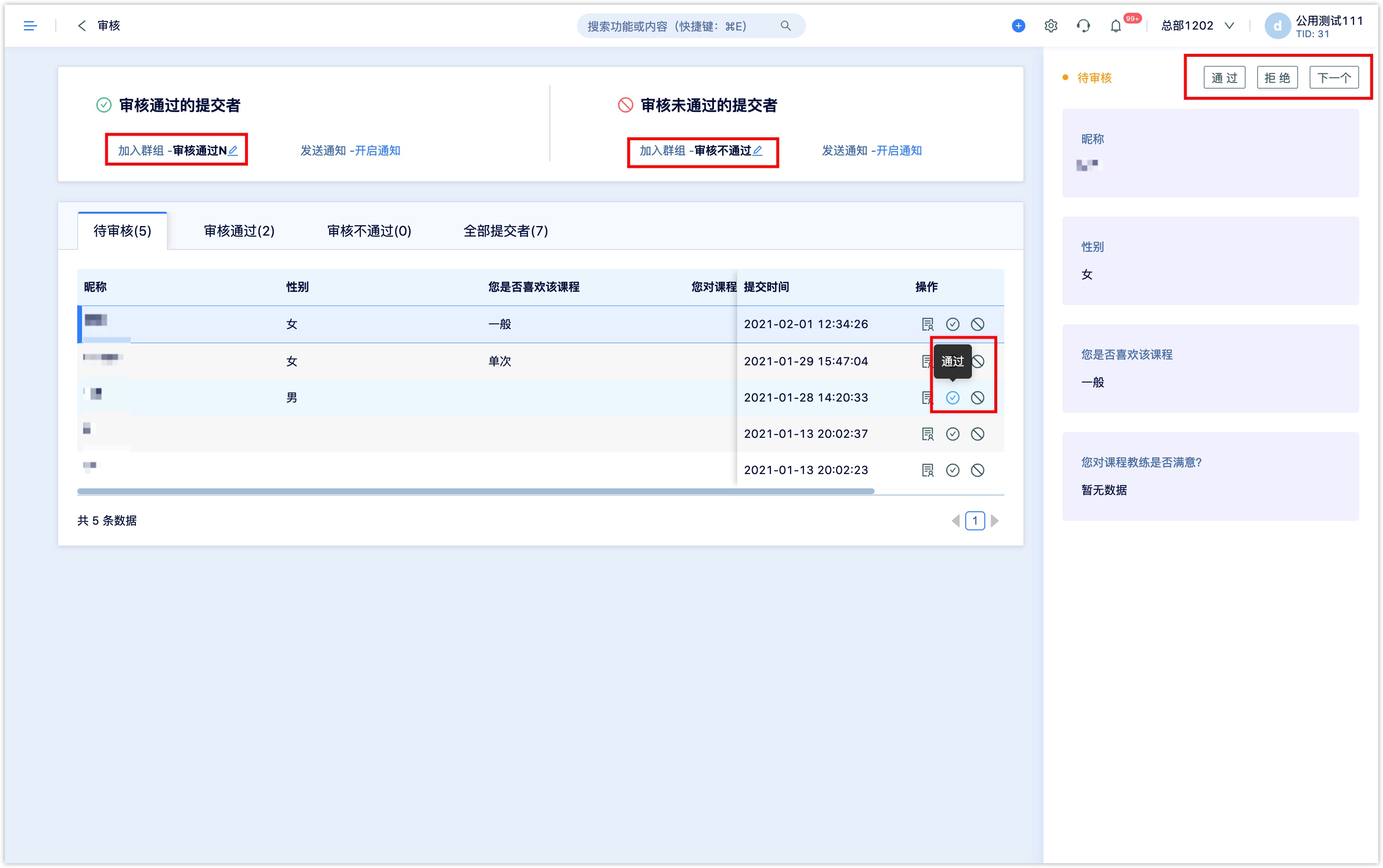Click 您是否喜欢该课程 column header
The image size is (1383, 868).
(x=534, y=287)
